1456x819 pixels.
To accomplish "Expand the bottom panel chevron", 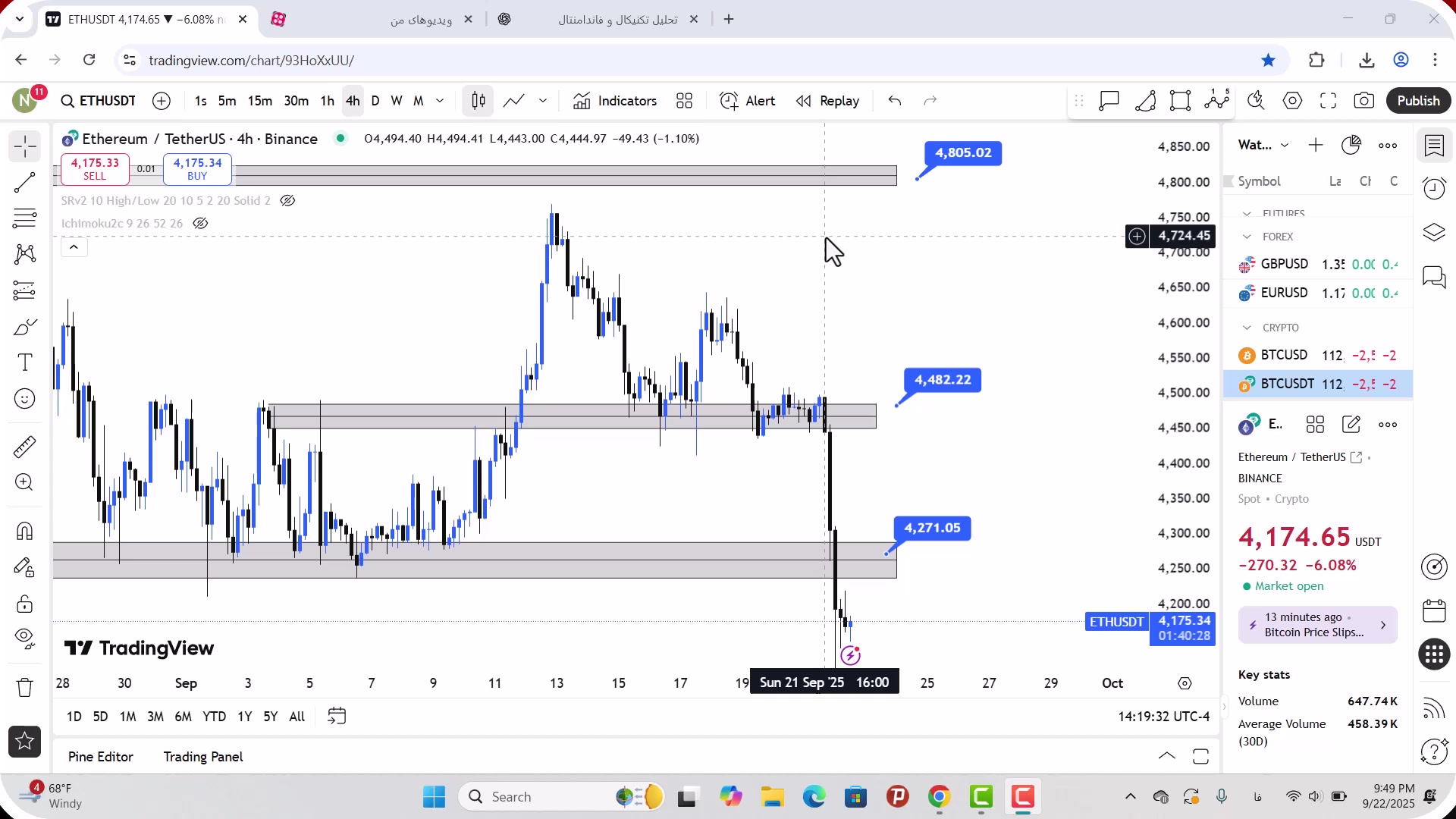I will pos(1167,756).
